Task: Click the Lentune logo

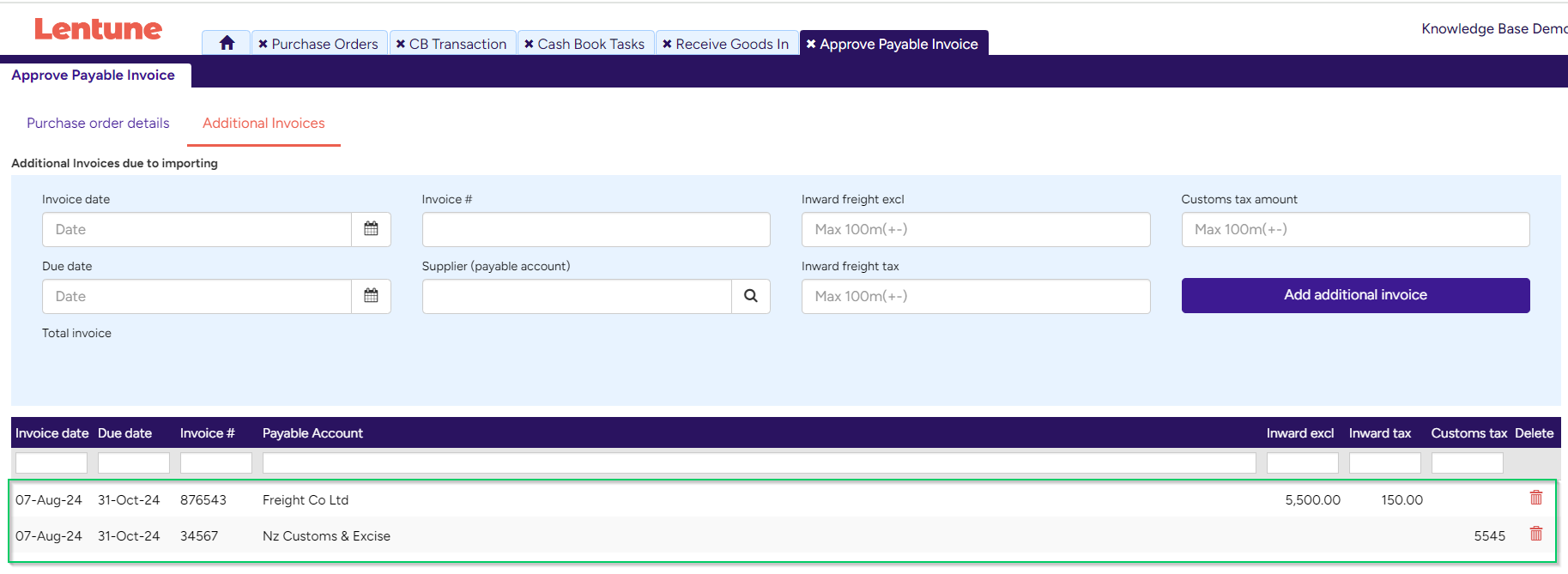Action: [x=98, y=29]
